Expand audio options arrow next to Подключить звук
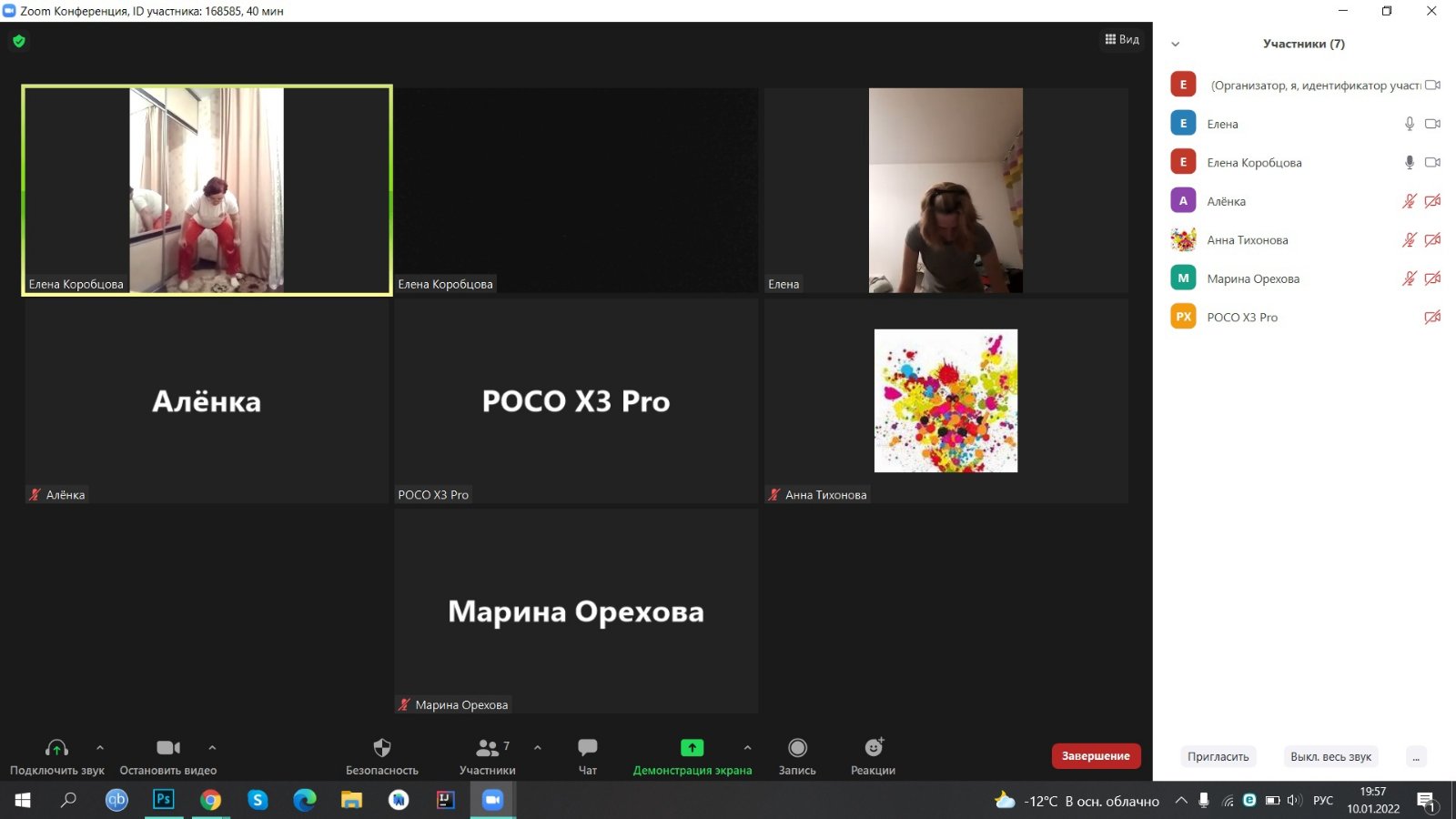1456x819 pixels. point(100,748)
